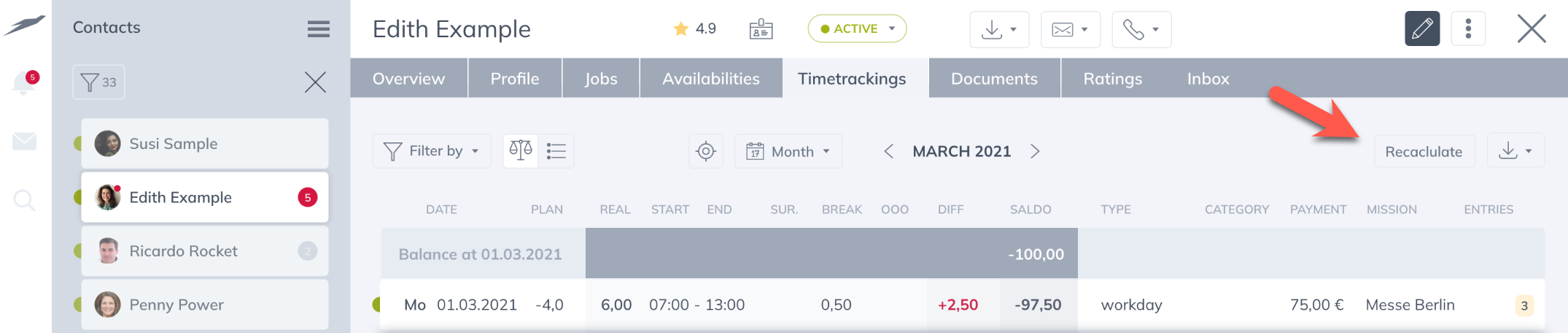The image size is (1568, 333).
Task: Open the contacts filter showing 33
Action: [98, 83]
